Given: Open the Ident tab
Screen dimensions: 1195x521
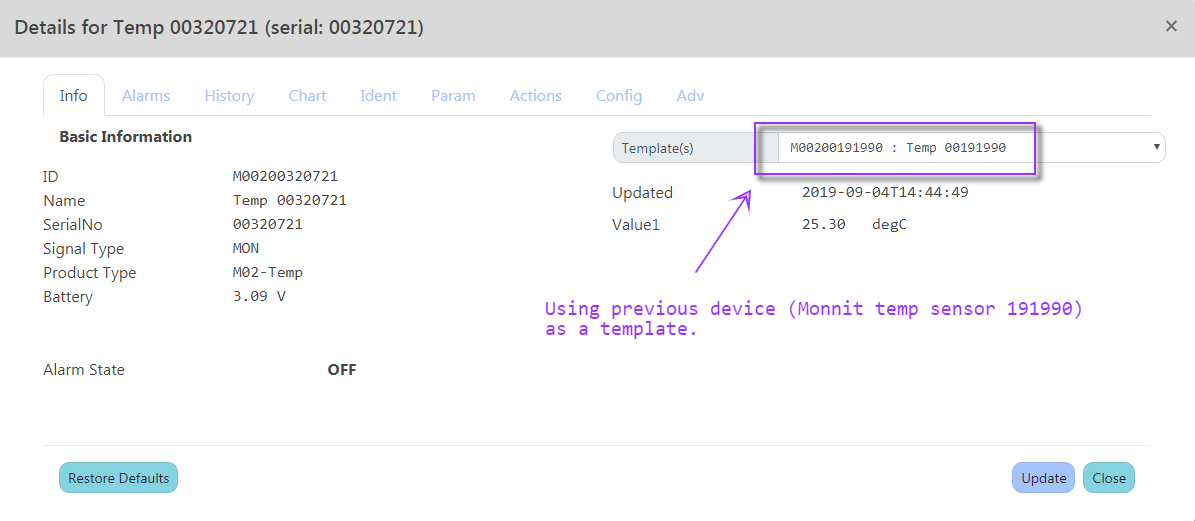Looking at the screenshot, I should pyautogui.click(x=378, y=96).
